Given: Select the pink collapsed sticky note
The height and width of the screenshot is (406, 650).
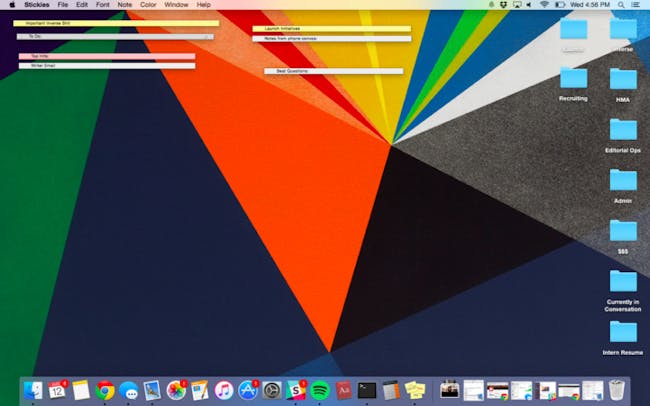Looking at the screenshot, I should pyautogui.click(x=107, y=56).
